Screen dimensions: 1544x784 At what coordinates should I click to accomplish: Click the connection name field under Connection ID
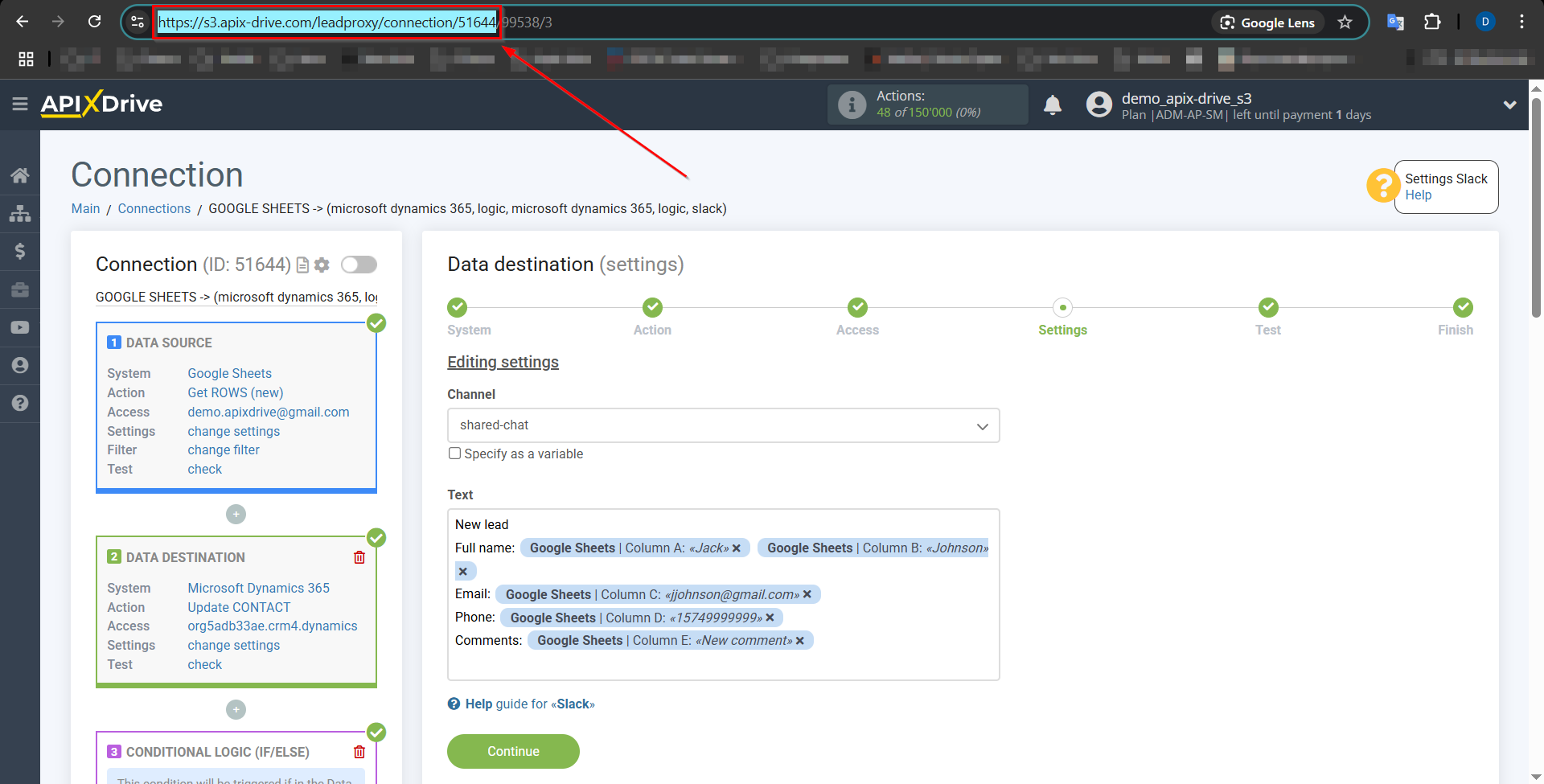tap(236, 297)
